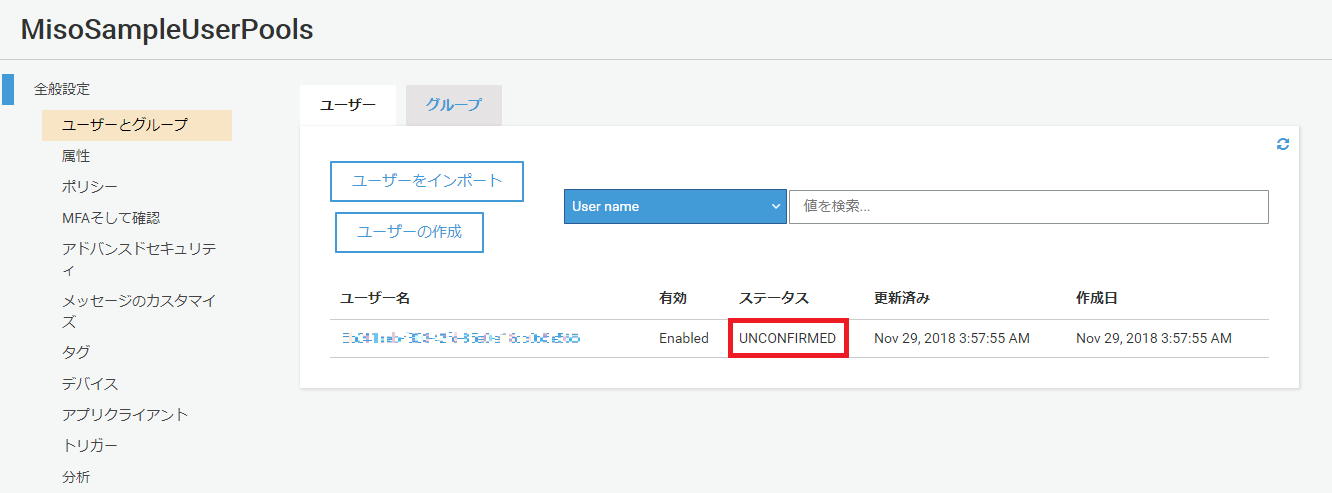This screenshot has height=493, width=1332.
Task: Select the ユーザー tab
Action: 348,105
